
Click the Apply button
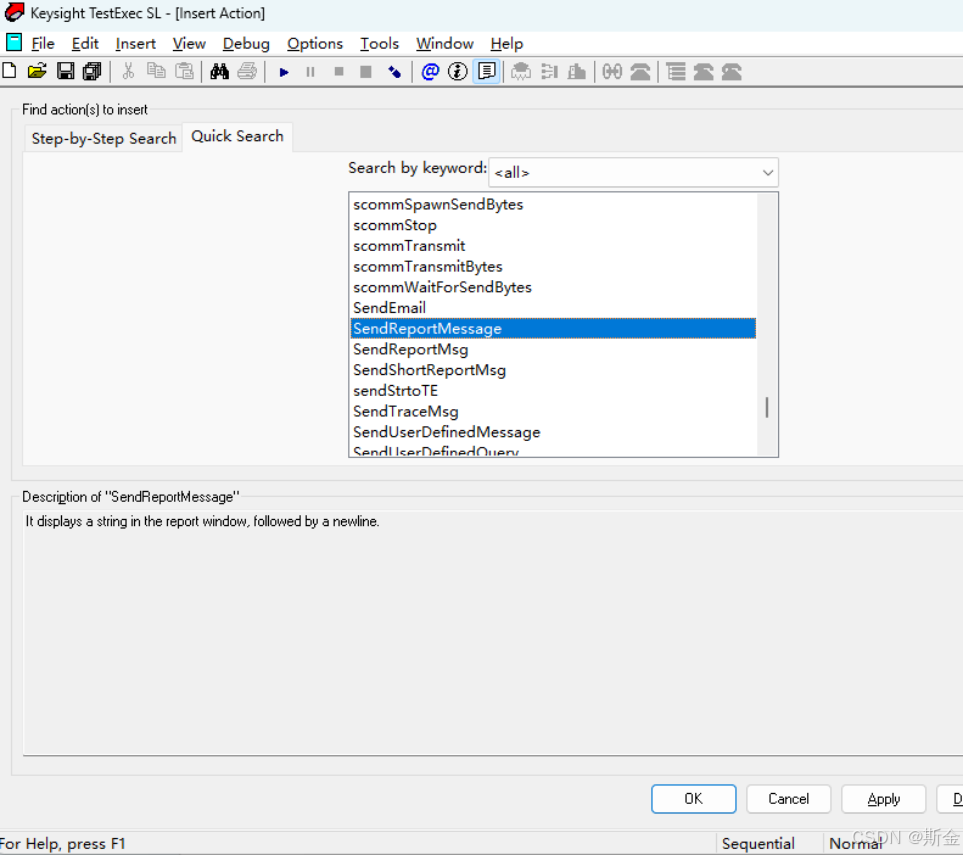pyautogui.click(x=883, y=798)
